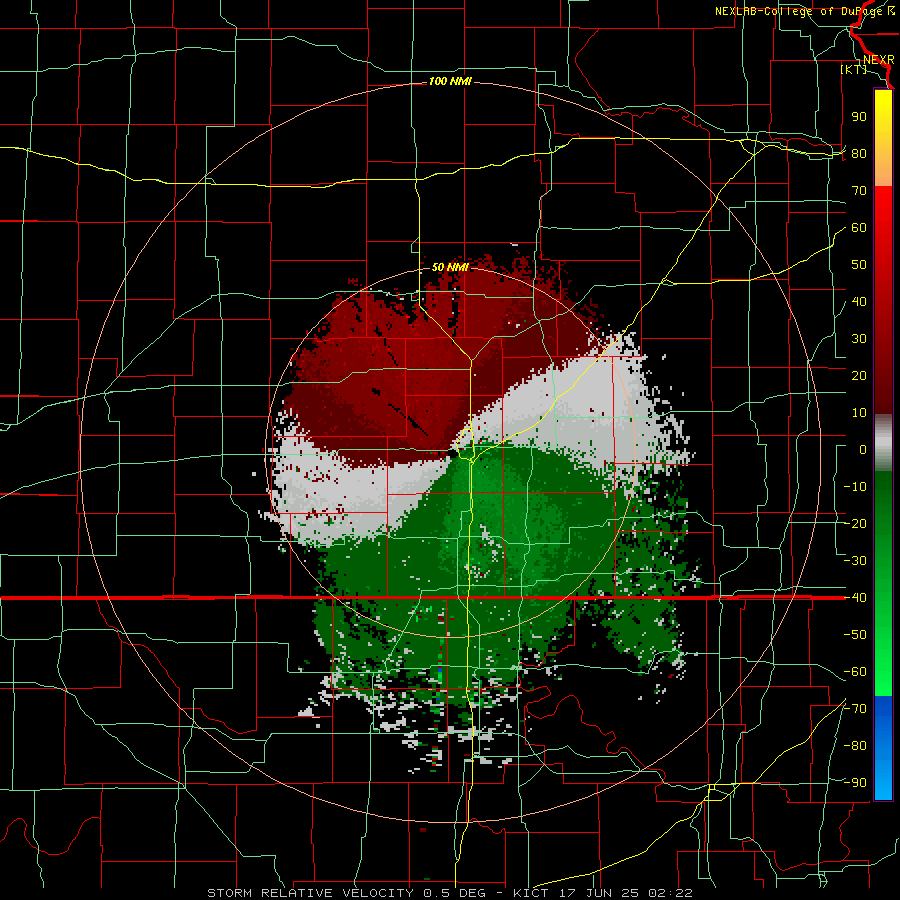Image resolution: width=900 pixels, height=900 pixels.
Task: Pick the blue bottom segment of color bar
Action: click(x=883, y=748)
